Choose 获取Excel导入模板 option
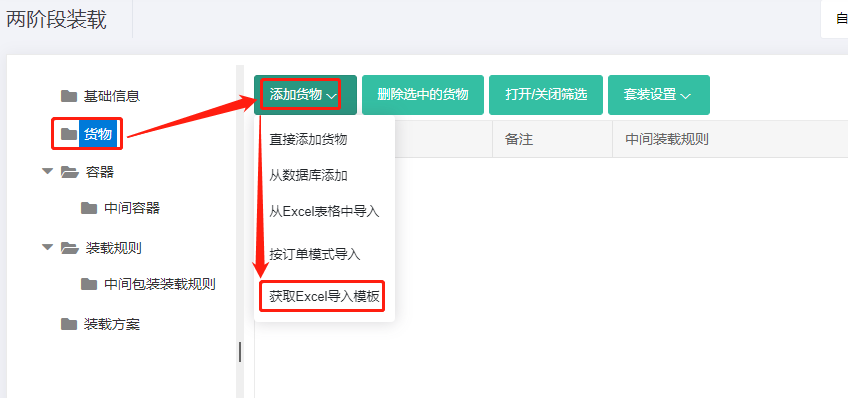Screen dimensions: 848x398 click(324, 296)
